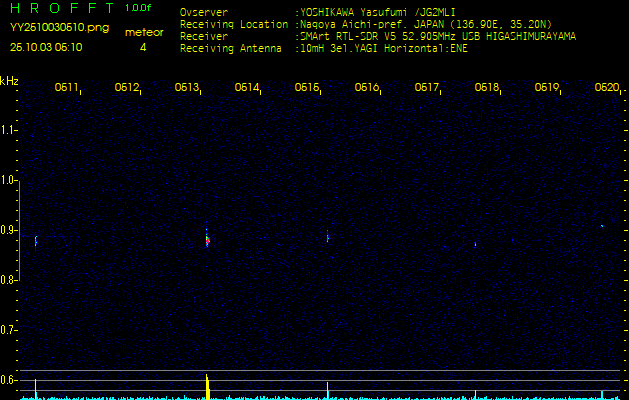Image resolution: width=629 pixels, height=400 pixels.
Task: Click the yellow spike in the power graph
Action: pos(207,385)
